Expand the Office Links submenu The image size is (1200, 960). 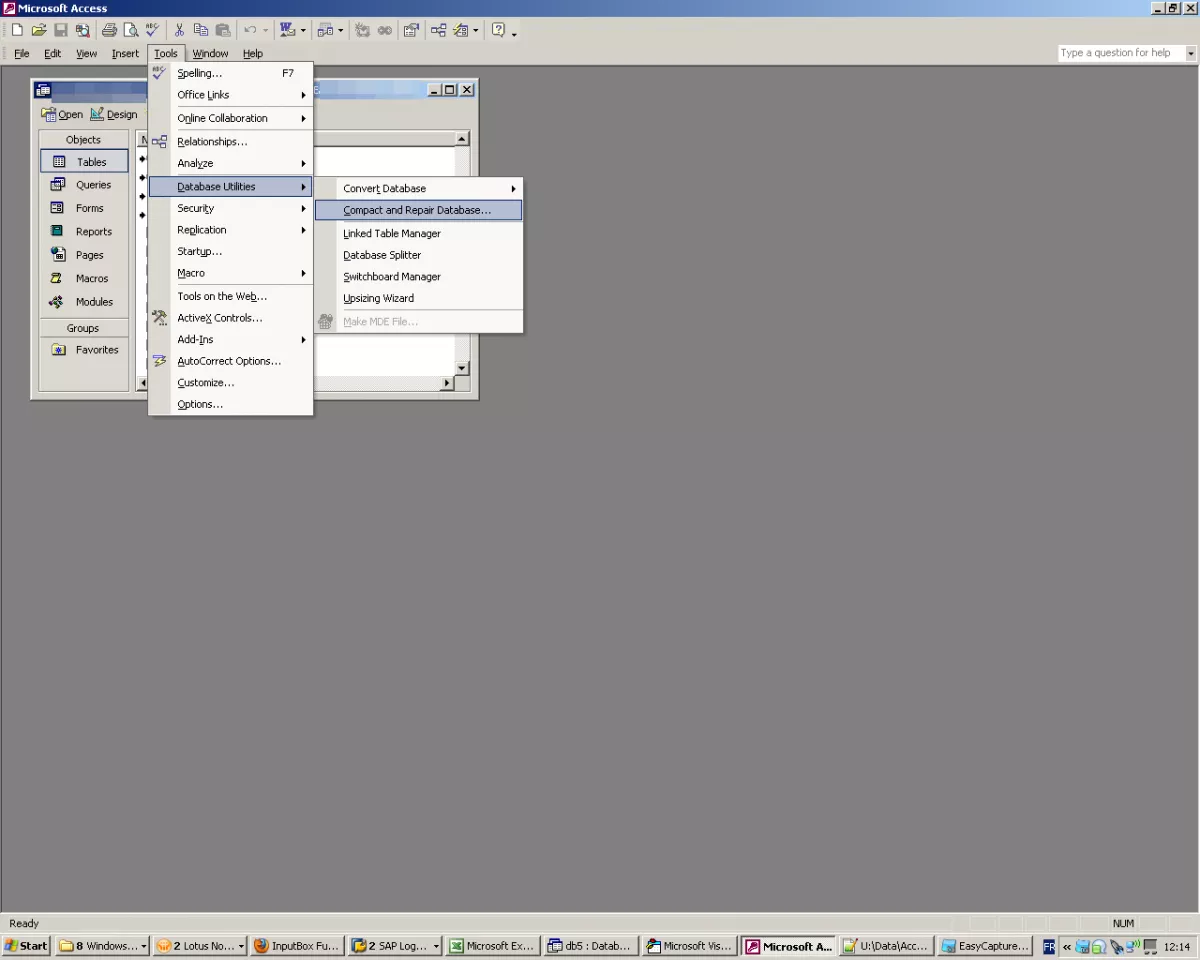[231, 95]
